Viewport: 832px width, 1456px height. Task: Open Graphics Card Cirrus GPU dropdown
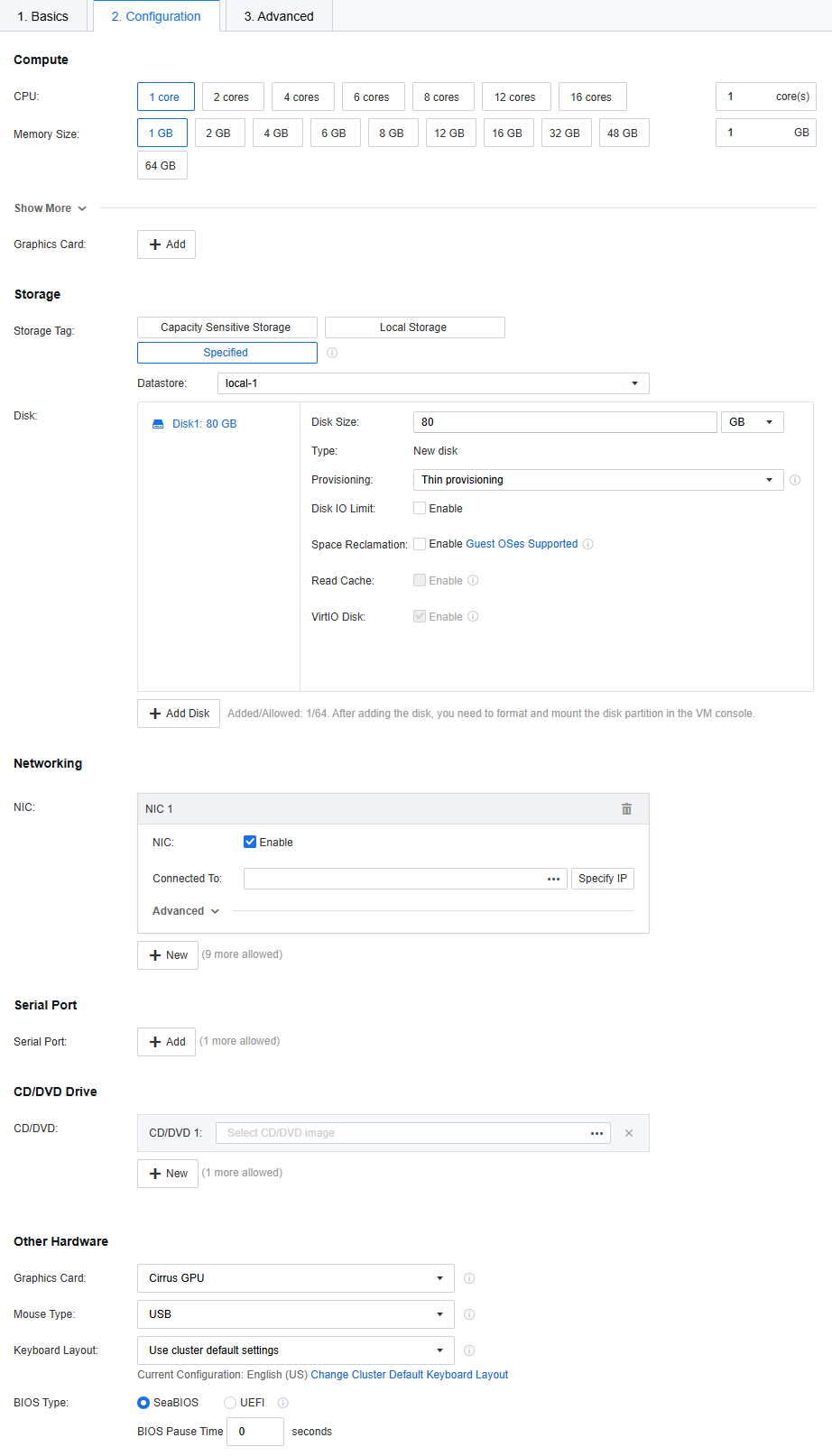click(296, 1278)
